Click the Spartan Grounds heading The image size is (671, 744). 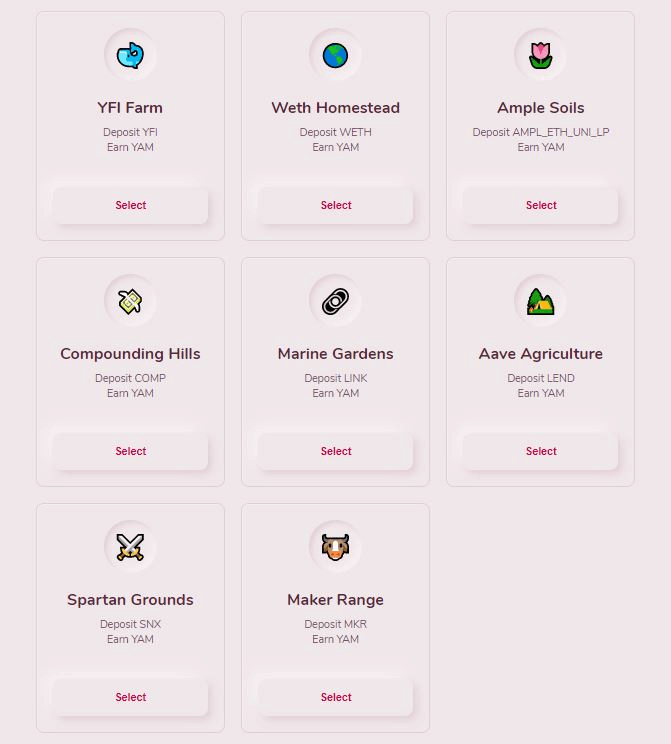click(130, 600)
